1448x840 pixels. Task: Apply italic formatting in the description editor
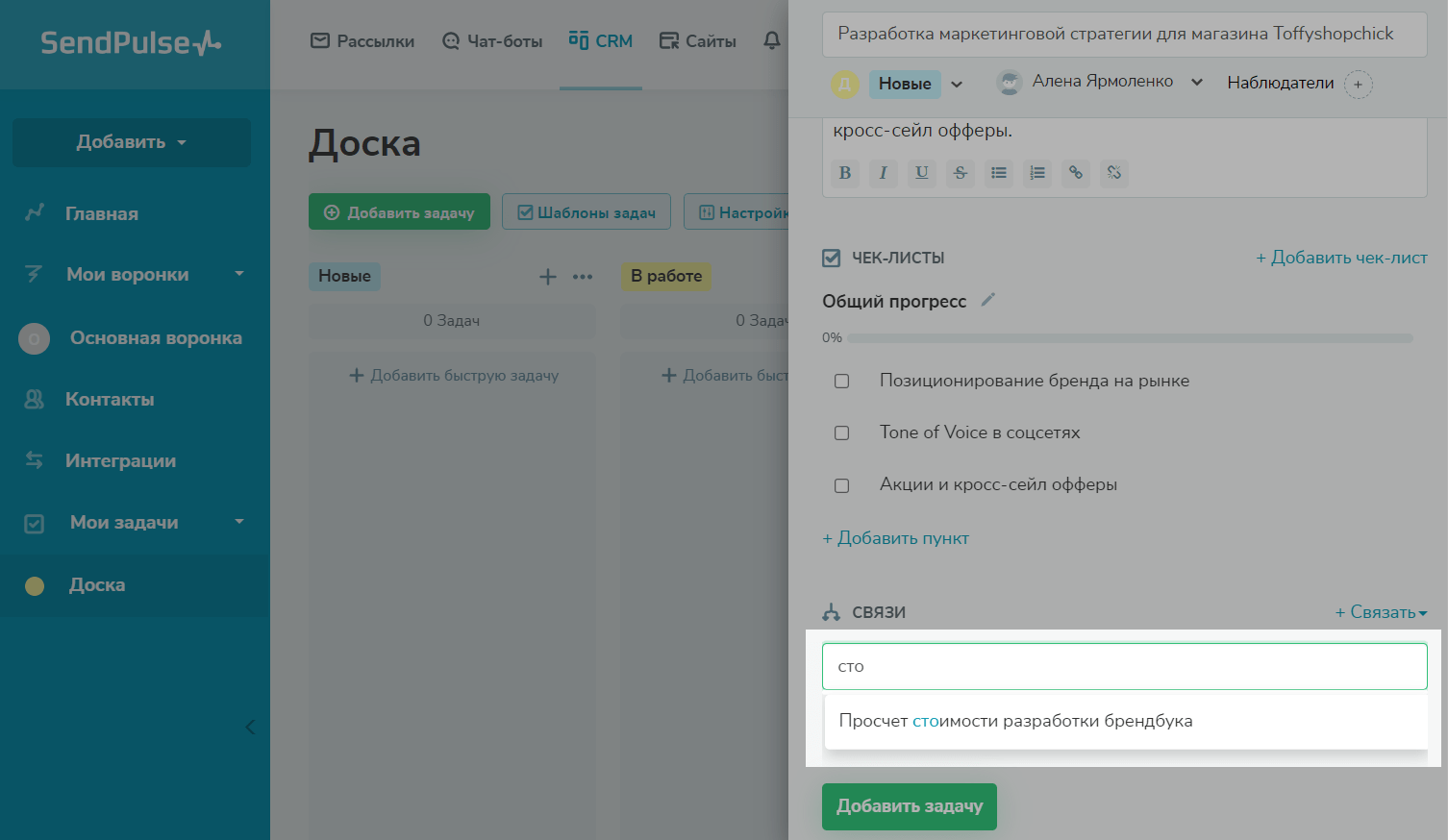[883, 173]
